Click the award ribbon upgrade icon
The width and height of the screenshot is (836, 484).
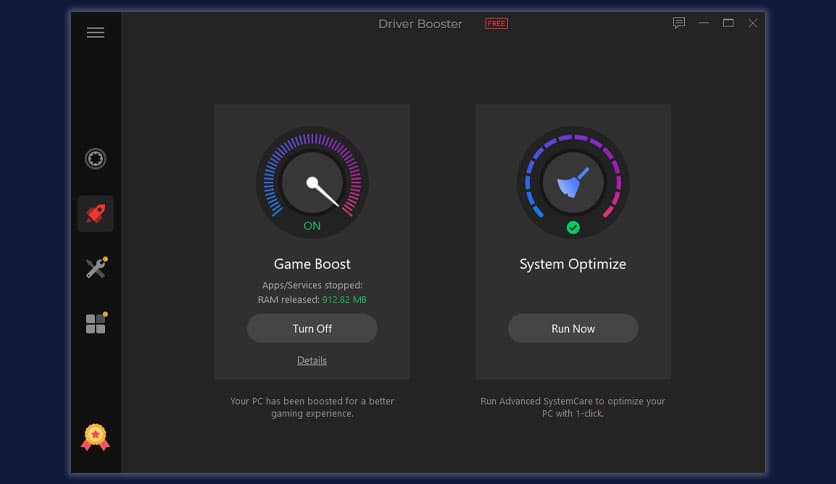click(95, 437)
